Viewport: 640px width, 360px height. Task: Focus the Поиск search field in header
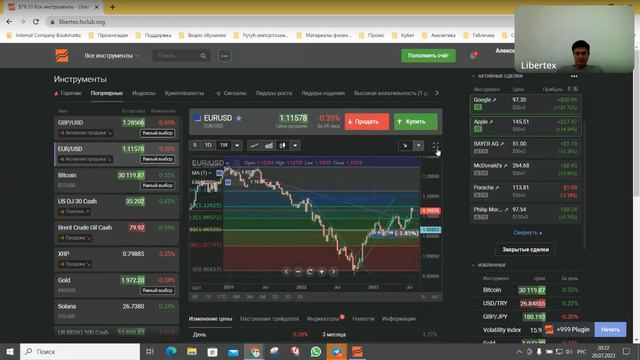(181, 56)
